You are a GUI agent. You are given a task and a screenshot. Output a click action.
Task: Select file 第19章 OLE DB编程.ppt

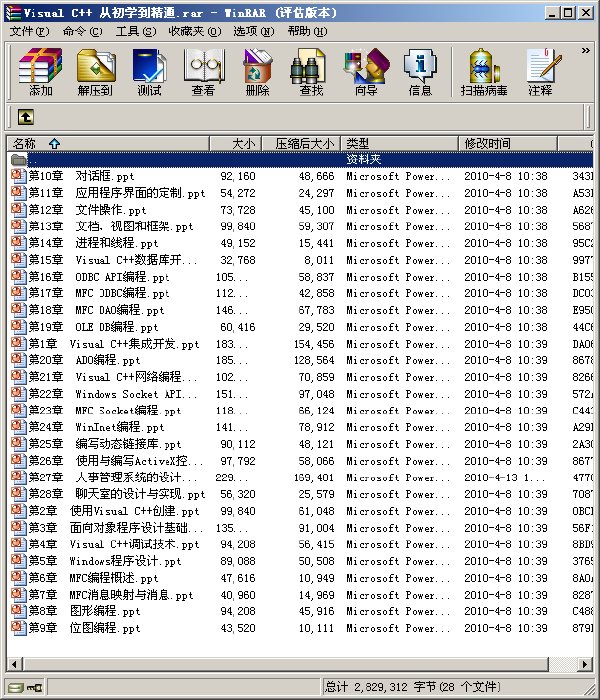tap(93, 327)
